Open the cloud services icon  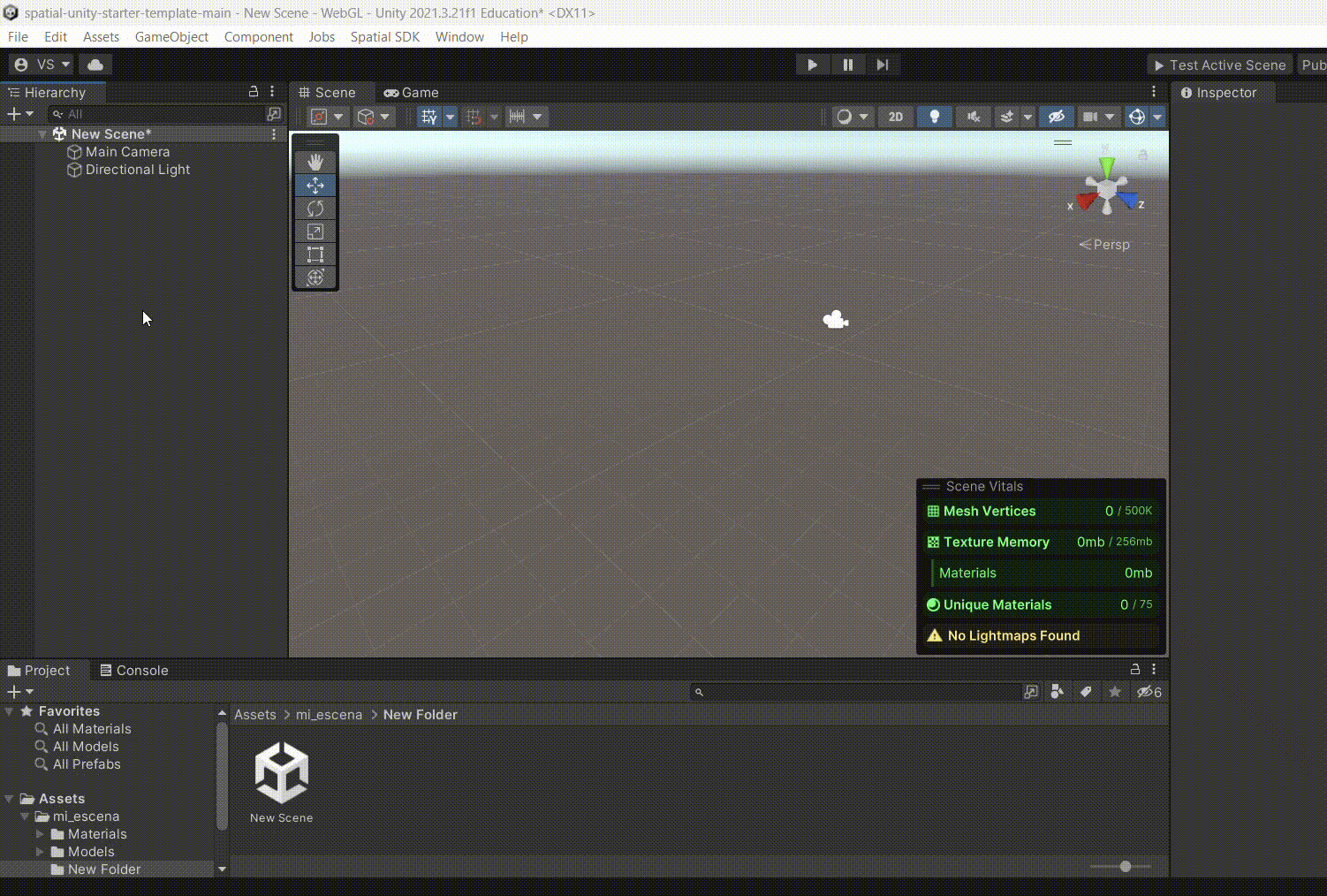(95, 65)
